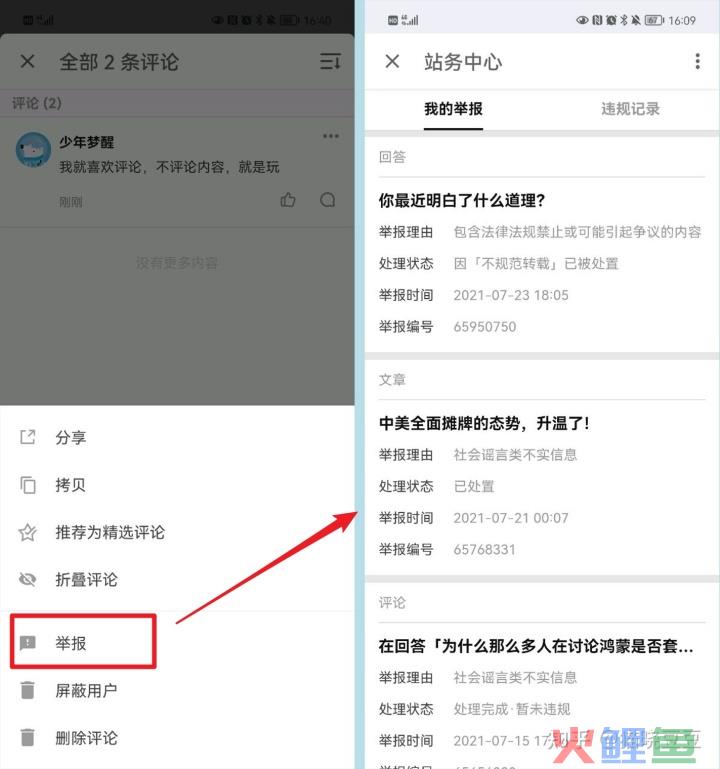The width and height of the screenshot is (720, 769).
Task: Choose 删除评论 from the menu
Action: click(x=86, y=738)
